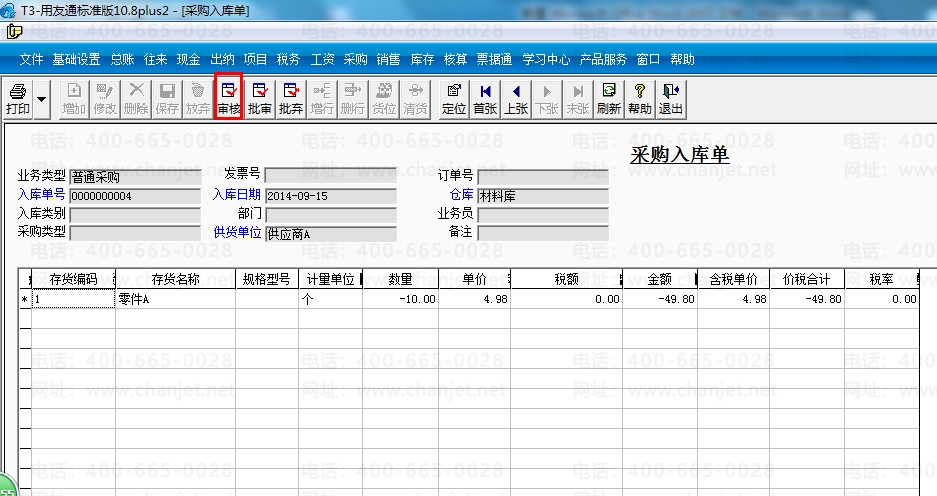The height and width of the screenshot is (496, 937).
Task: Open the 库存 menu
Action: 422,59
